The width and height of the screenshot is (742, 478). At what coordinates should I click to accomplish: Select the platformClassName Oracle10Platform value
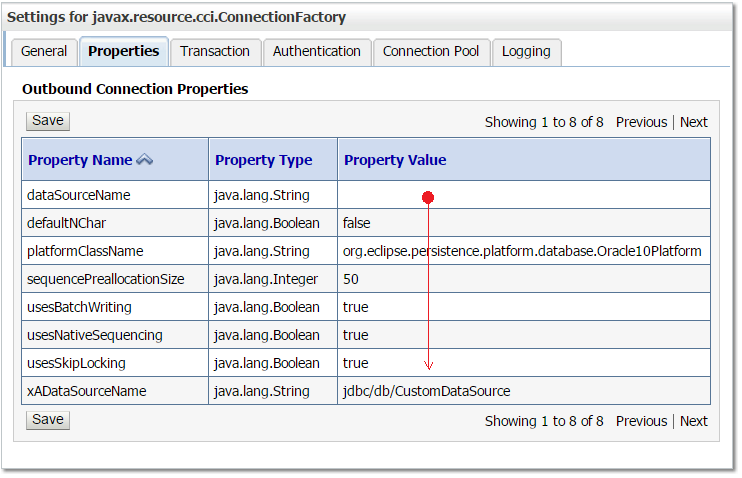(x=521, y=251)
